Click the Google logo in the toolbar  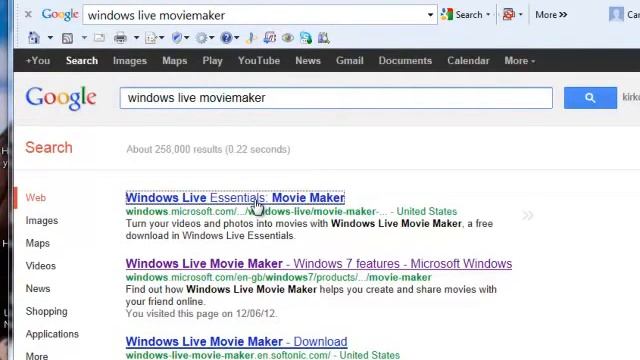60,14
